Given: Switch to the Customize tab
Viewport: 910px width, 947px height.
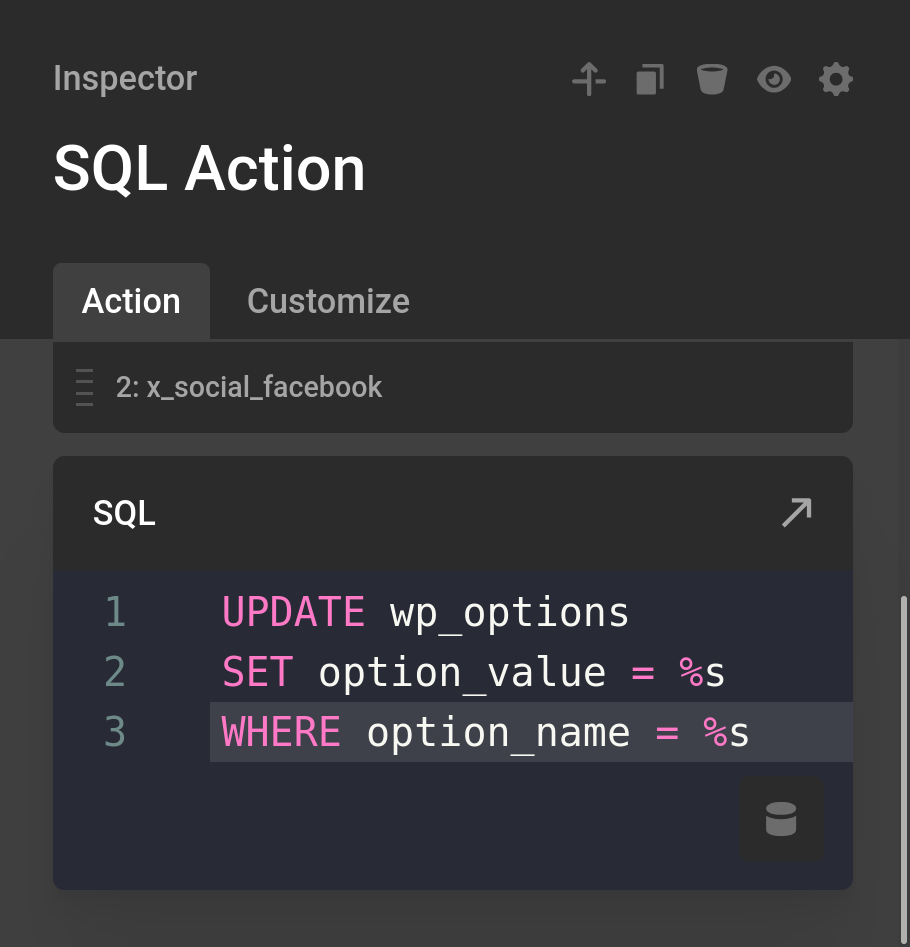Looking at the screenshot, I should pyautogui.click(x=328, y=301).
